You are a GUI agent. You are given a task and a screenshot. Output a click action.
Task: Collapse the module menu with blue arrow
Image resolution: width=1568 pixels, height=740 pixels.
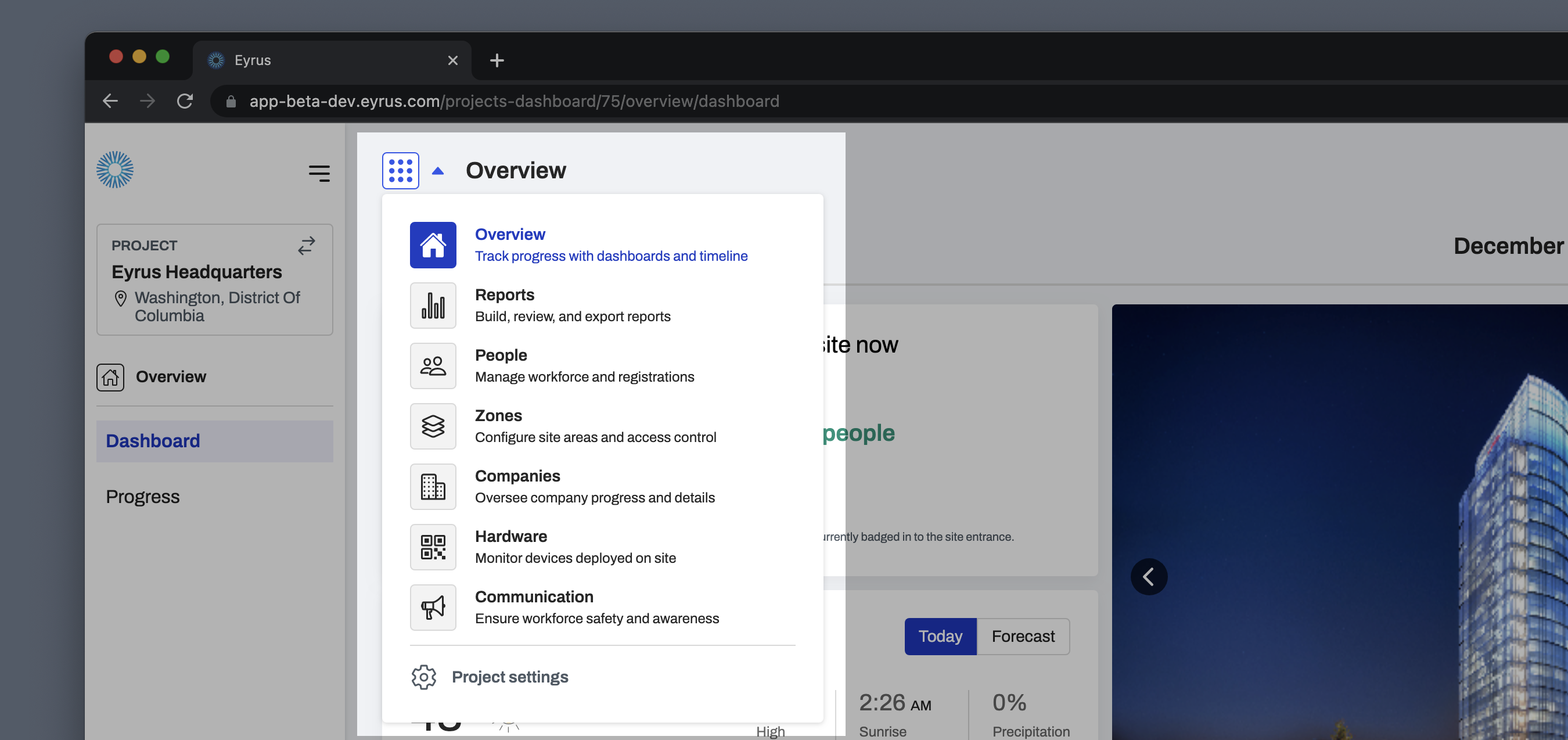[x=438, y=171]
